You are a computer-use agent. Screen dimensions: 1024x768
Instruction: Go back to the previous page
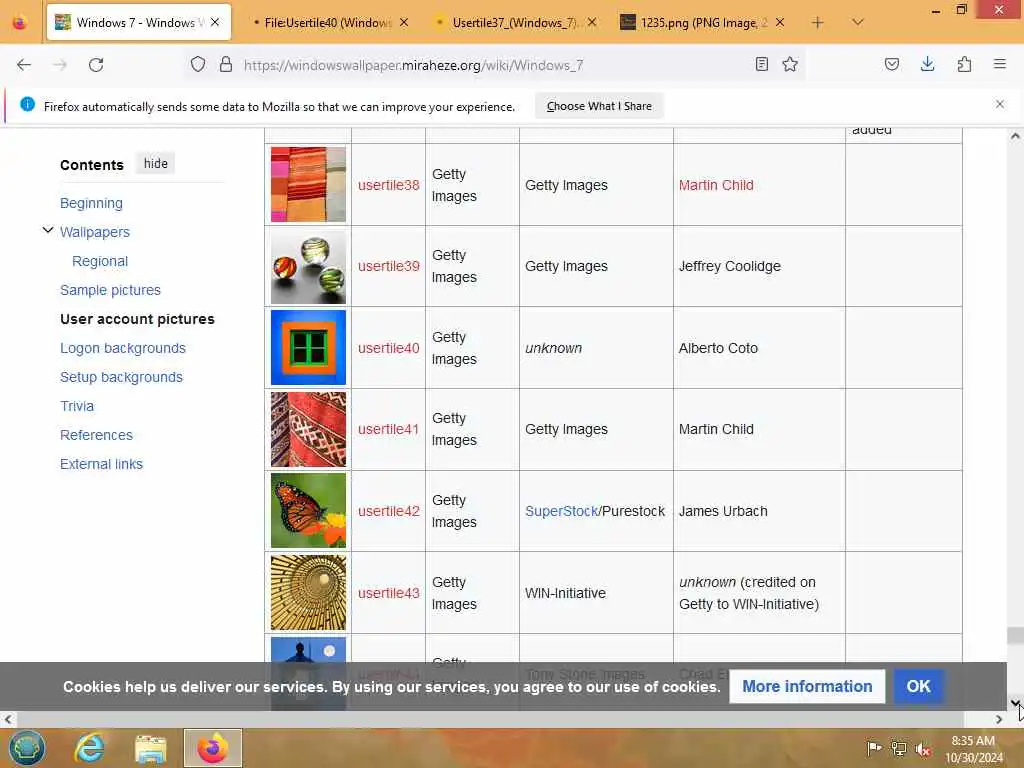24,65
